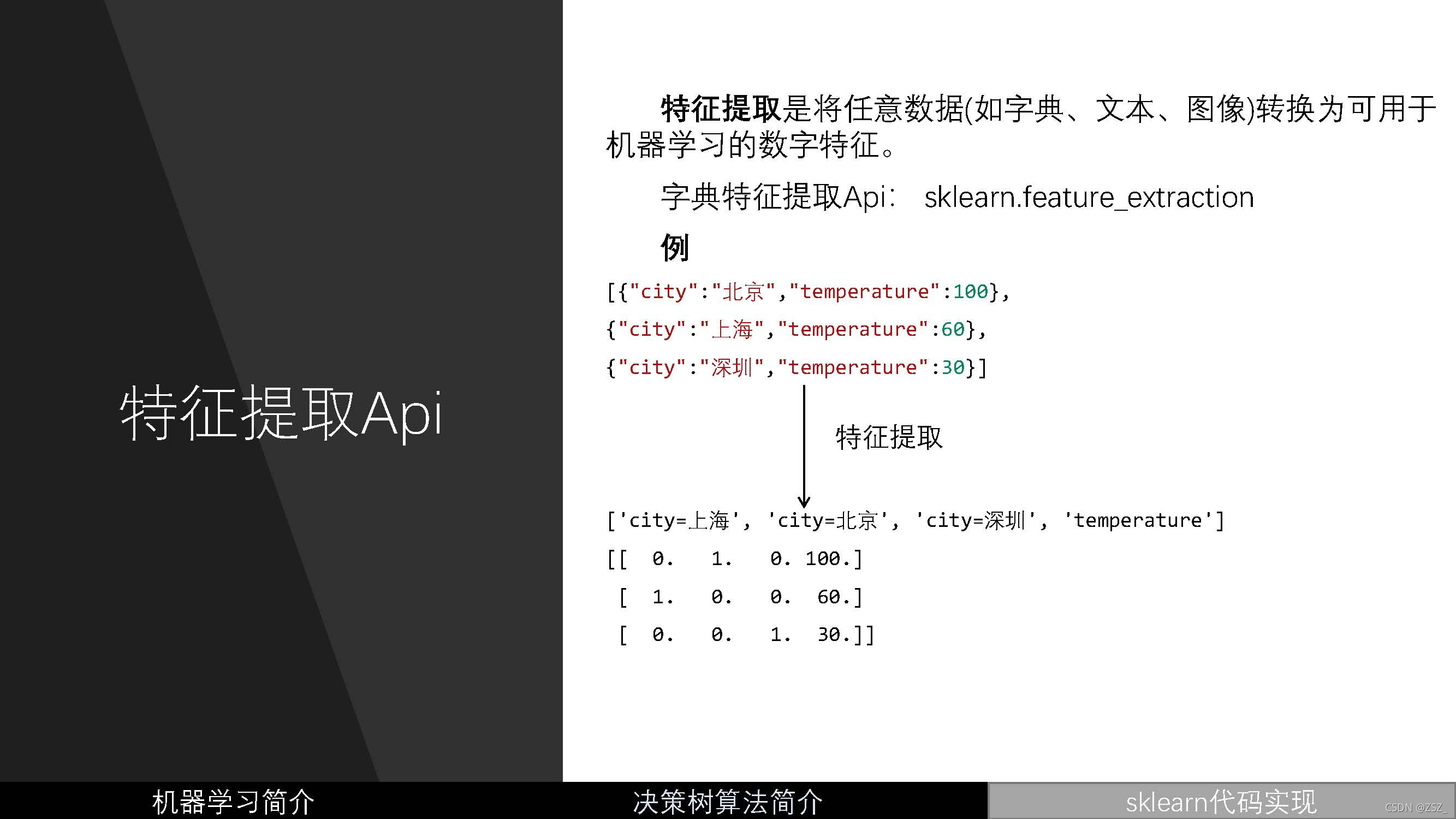Click the bold 特征提取 heading text
The image size is (1456, 819).
[x=721, y=109]
